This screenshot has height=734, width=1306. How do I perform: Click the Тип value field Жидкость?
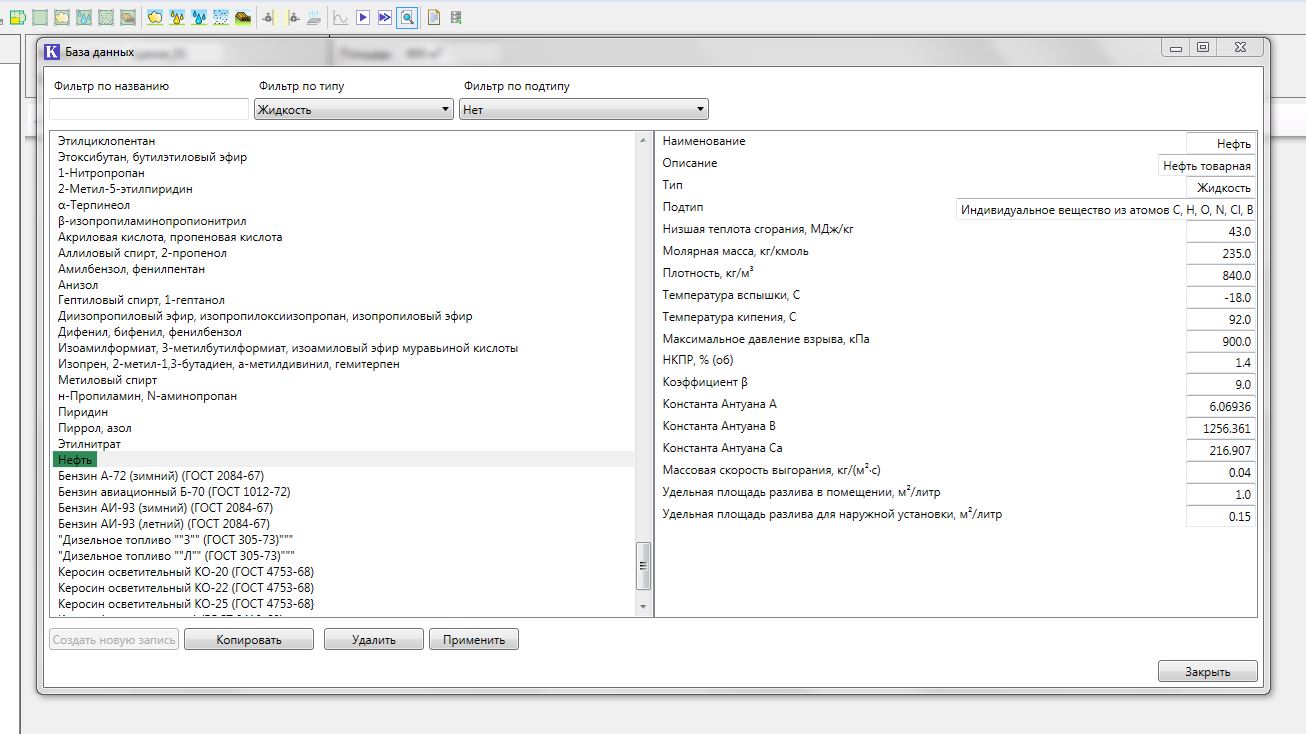[1221, 188]
